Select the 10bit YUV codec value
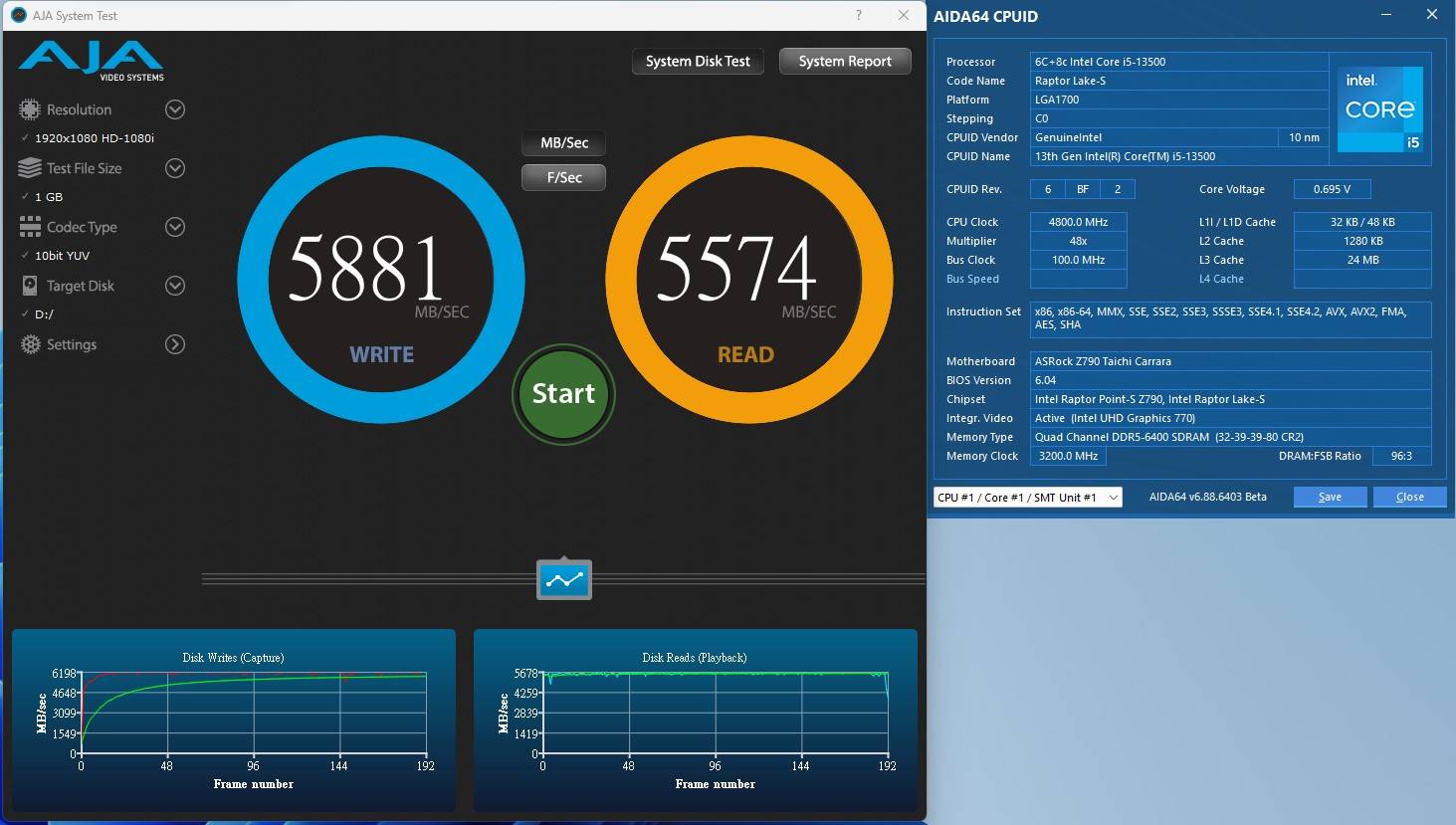Screen dimensions: 1456x825 point(63,256)
